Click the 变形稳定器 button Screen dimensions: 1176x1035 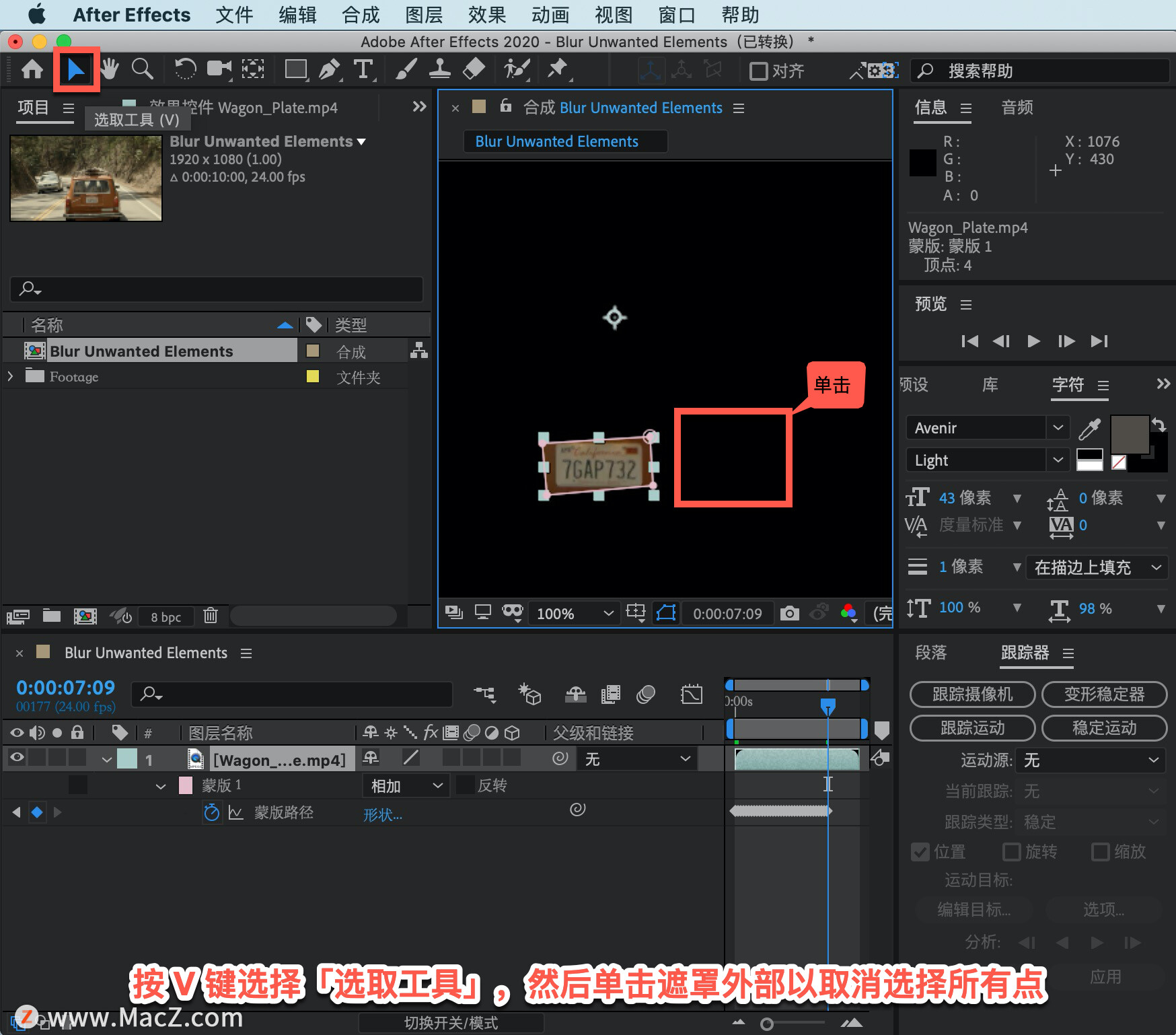pyautogui.click(x=1104, y=694)
